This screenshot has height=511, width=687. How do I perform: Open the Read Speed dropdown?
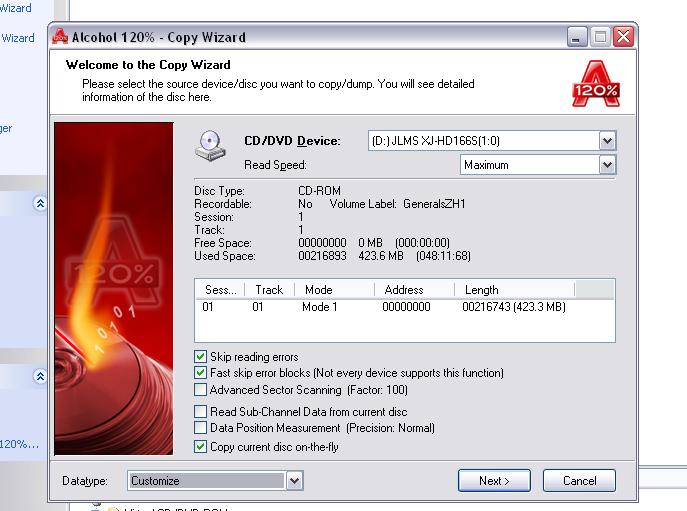(607, 165)
